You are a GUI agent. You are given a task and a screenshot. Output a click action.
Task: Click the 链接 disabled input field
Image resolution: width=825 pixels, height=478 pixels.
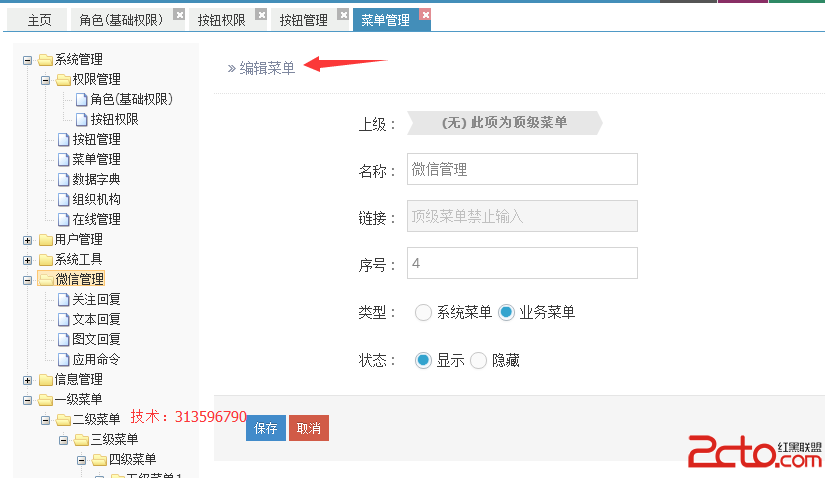pyautogui.click(x=522, y=216)
